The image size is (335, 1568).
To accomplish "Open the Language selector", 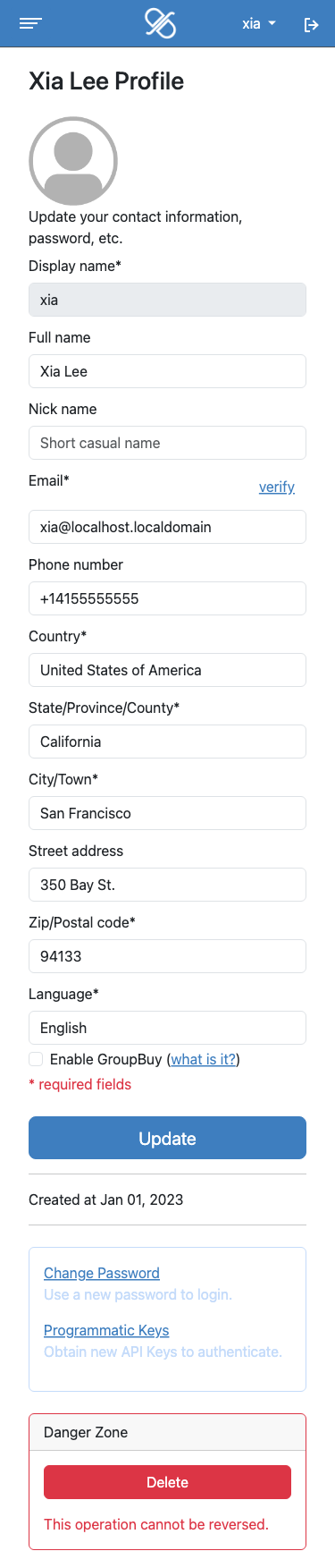I will click(x=167, y=1028).
